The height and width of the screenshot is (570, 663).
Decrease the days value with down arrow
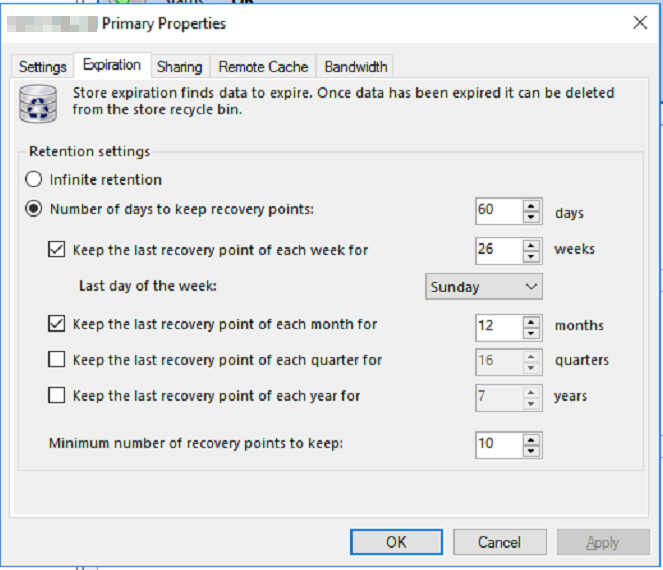point(531,217)
